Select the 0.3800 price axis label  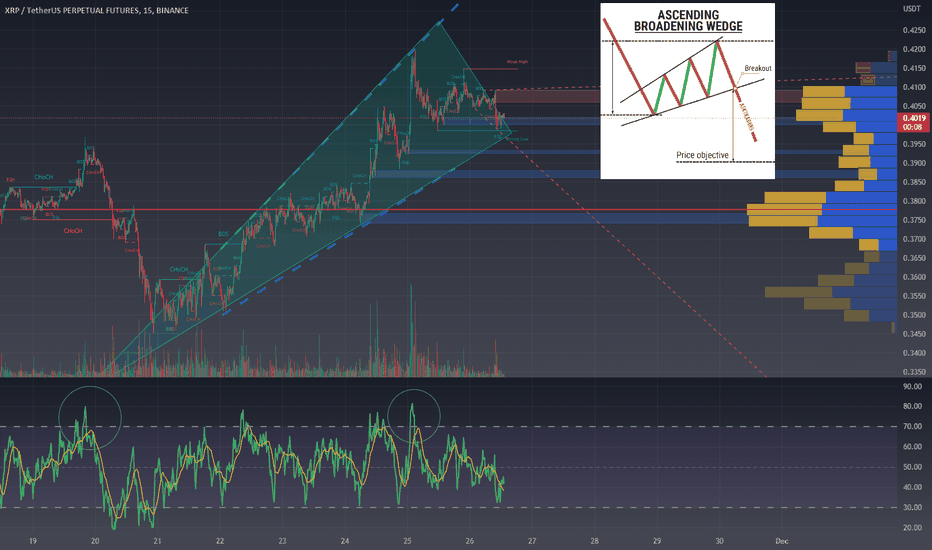coord(914,201)
